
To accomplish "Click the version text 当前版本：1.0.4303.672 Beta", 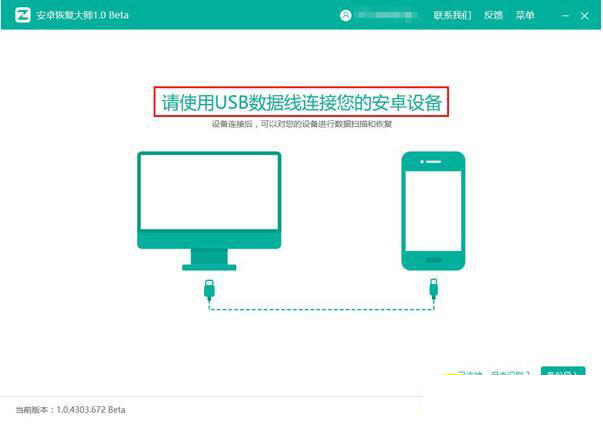I will pyautogui.click(x=70, y=410).
